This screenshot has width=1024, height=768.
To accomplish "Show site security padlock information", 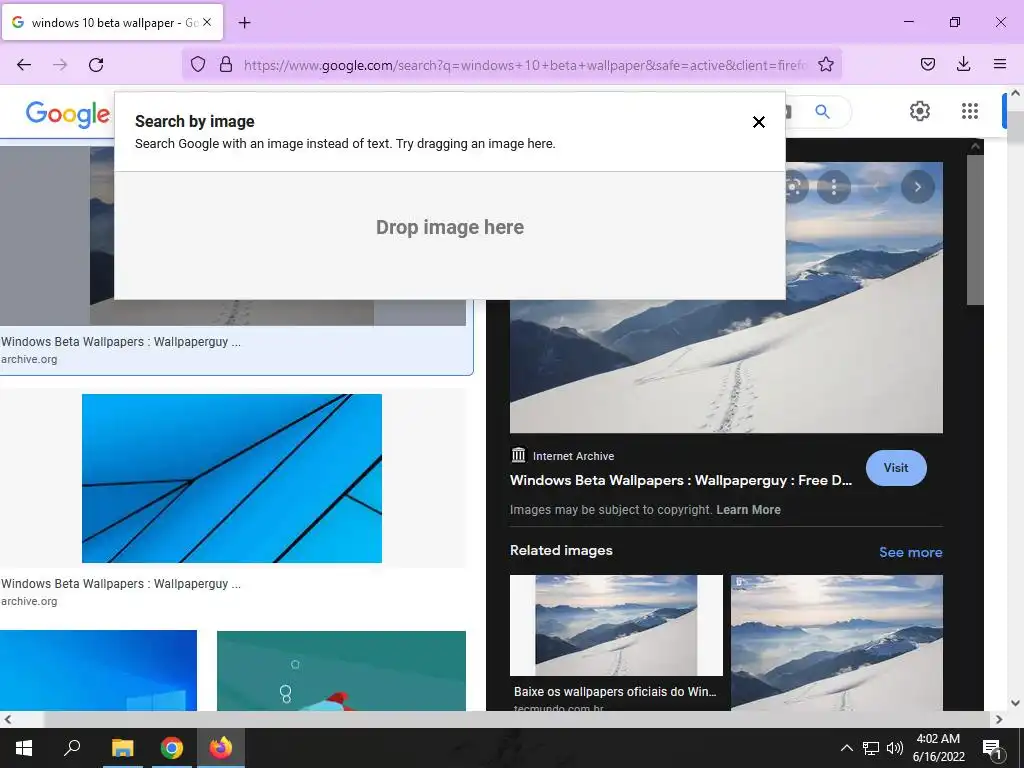I will 226,64.
